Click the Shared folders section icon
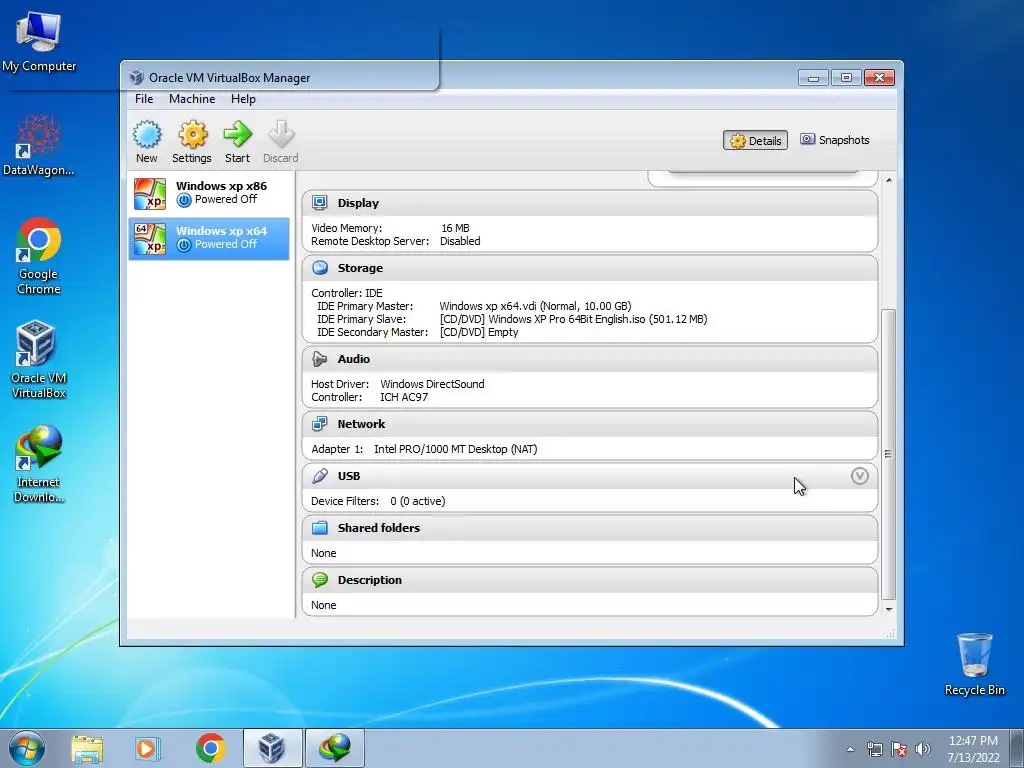This screenshot has width=1024, height=768. coord(319,528)
